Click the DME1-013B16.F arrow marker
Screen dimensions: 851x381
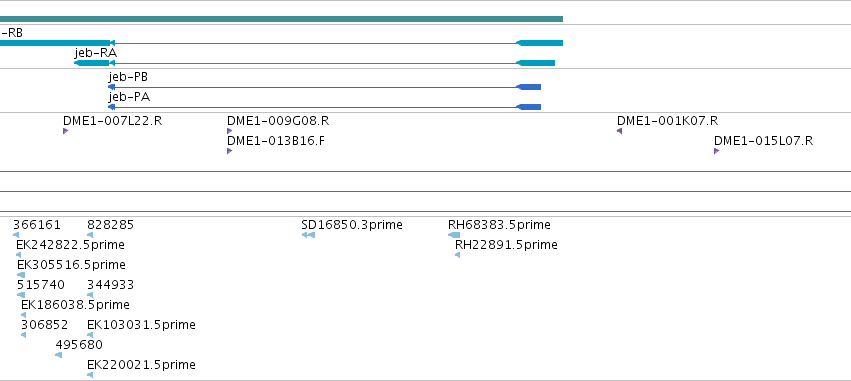pyautogui.click(x=230, y=151)
